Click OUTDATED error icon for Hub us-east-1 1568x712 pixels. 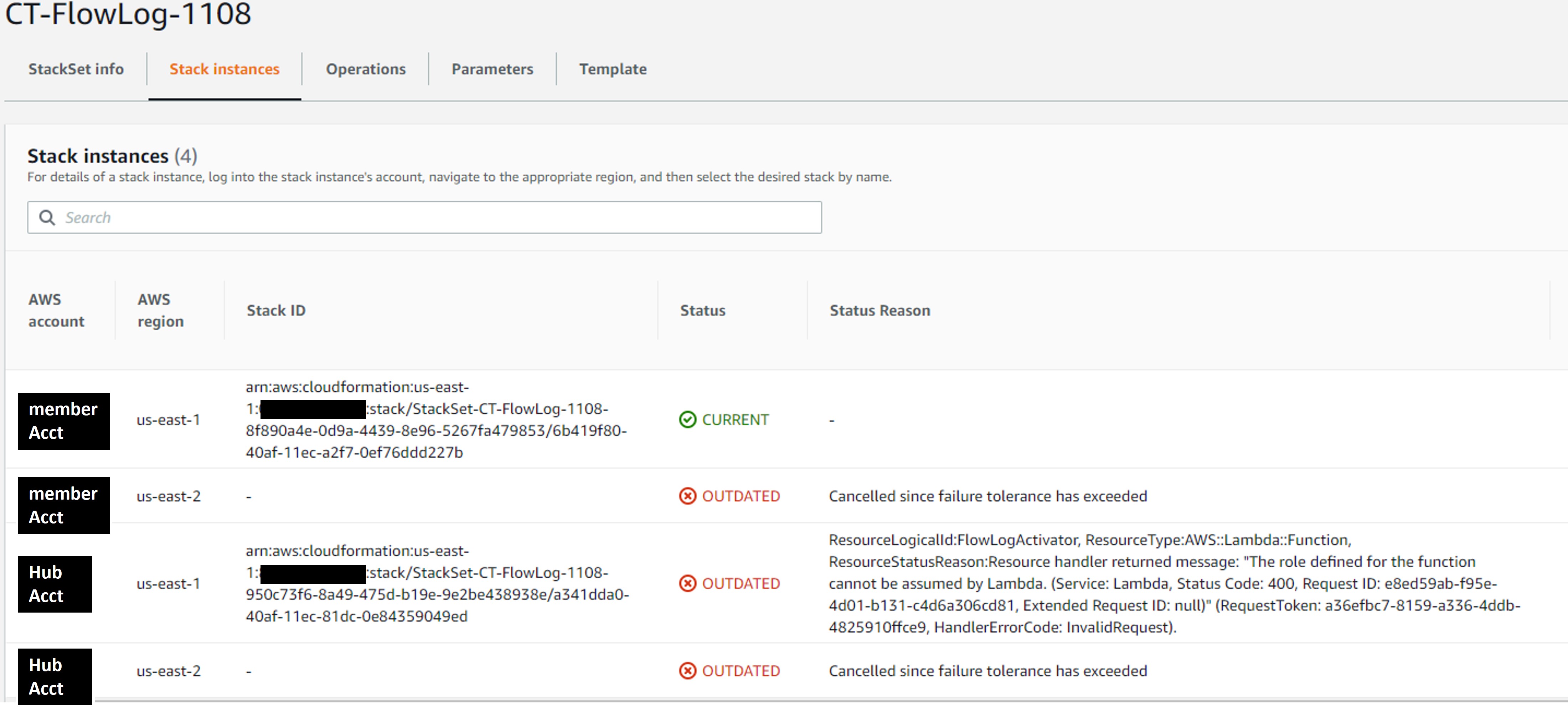(687, 584)
